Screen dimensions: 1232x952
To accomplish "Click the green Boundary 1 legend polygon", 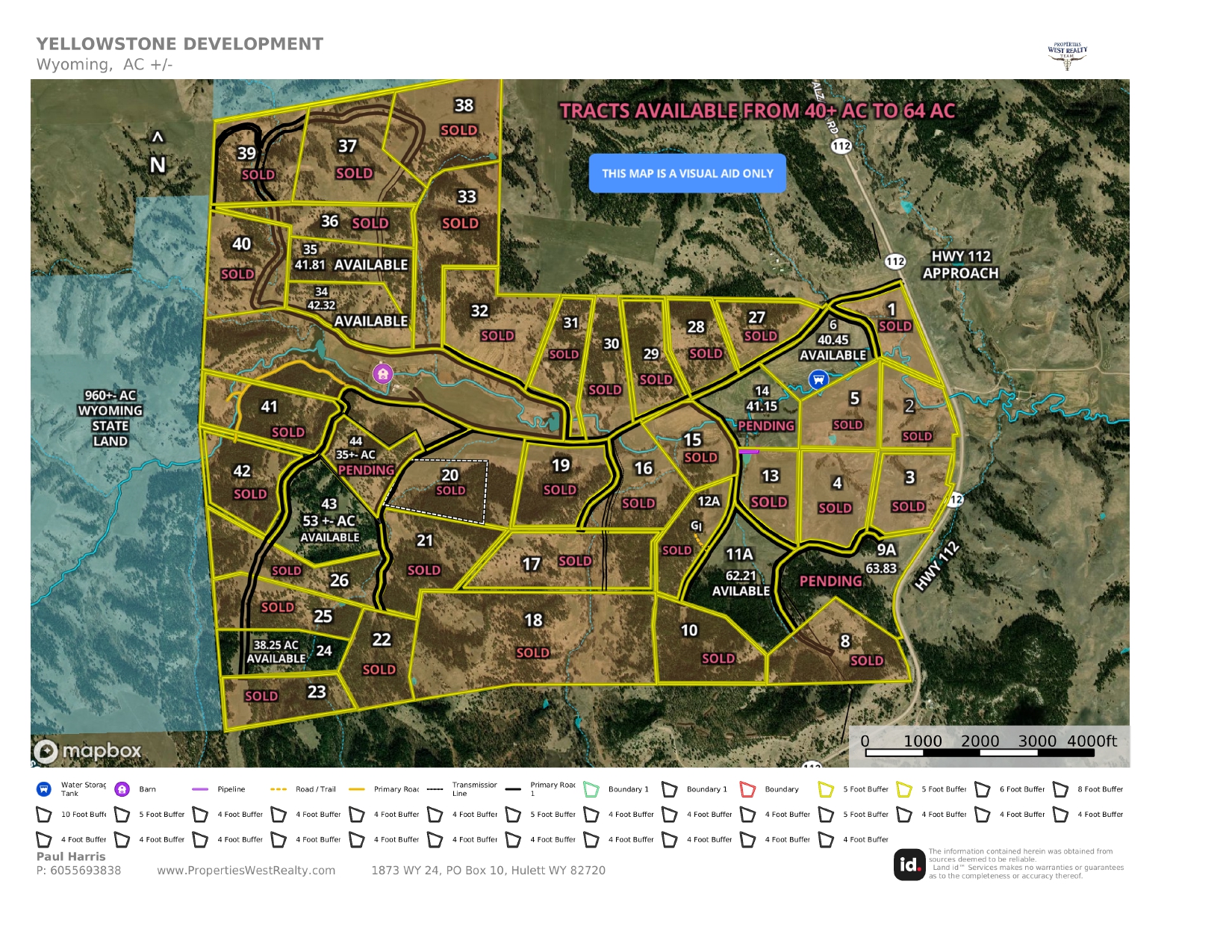I will pyautogui.click(x=591, y=789).
